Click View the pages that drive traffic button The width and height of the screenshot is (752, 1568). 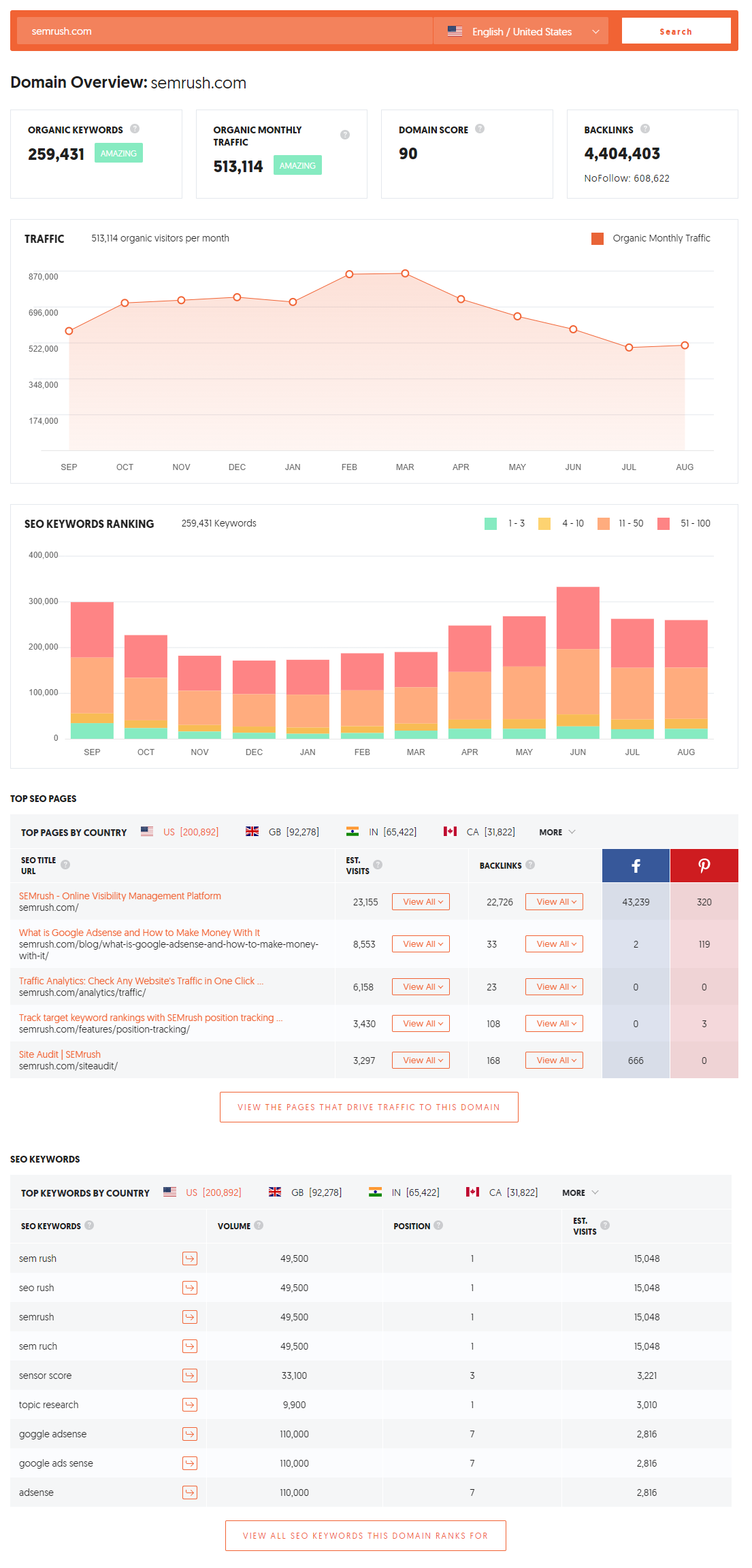coord(369,1107)
